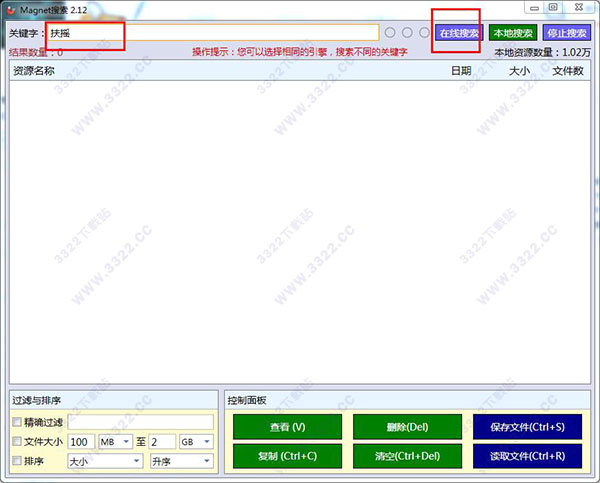Click the Magnet app icon in title bar
The image size is (600, 483).
click(10, 9)
